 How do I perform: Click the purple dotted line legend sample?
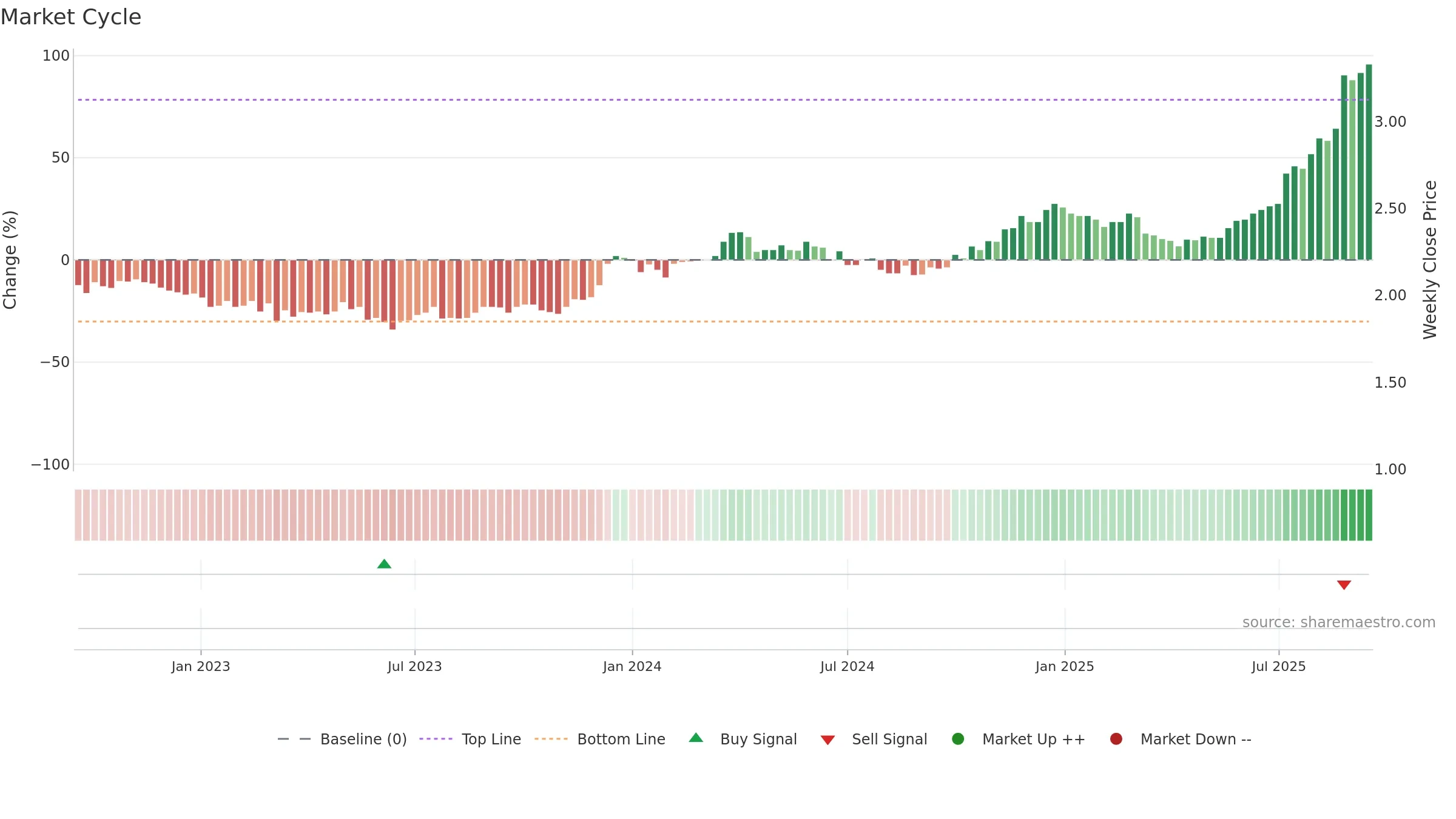point(436,739)
